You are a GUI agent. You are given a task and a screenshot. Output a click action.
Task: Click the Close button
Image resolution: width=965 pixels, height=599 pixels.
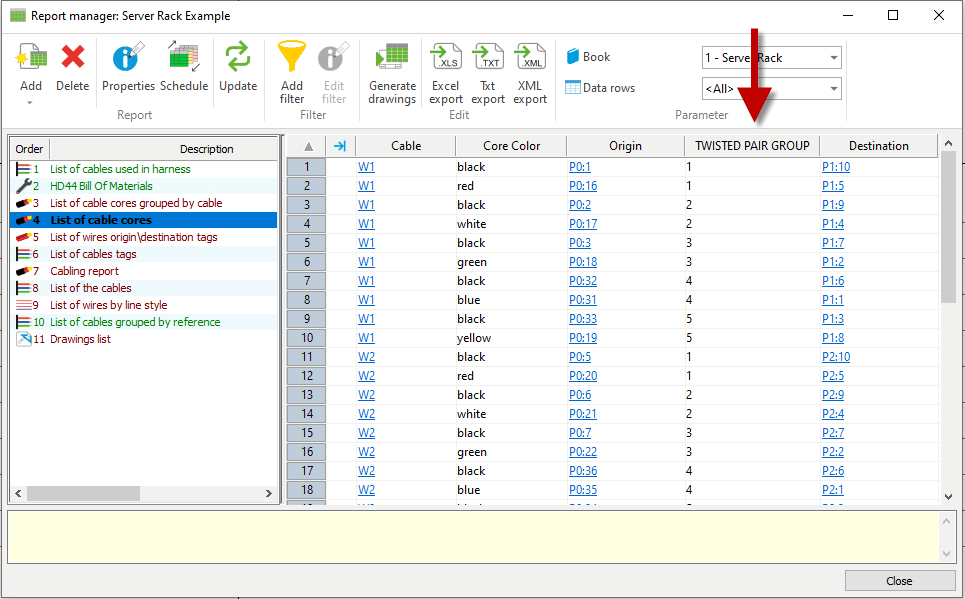[899, 581]
